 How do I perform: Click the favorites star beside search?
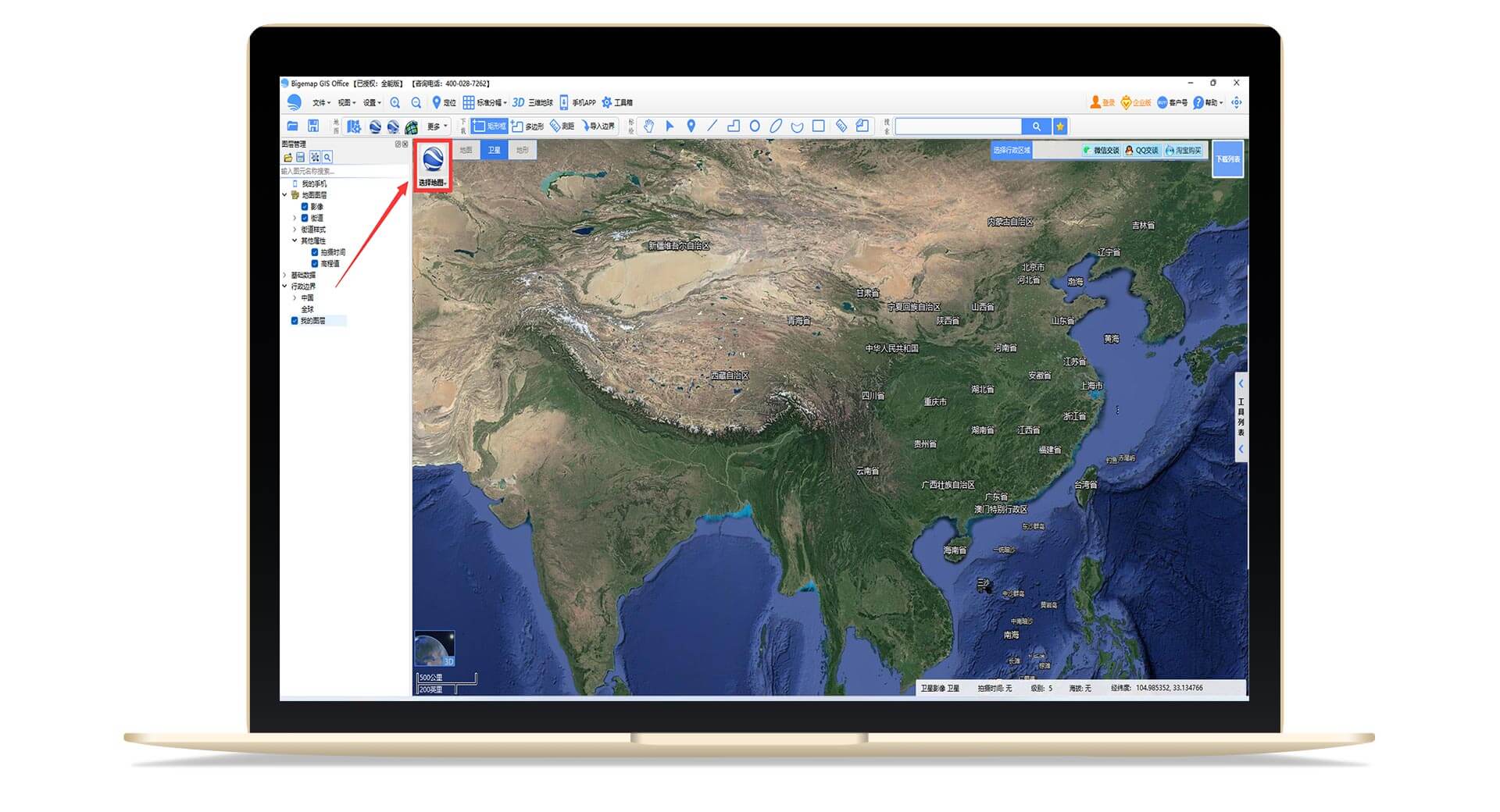click(x=1060, y=126)
